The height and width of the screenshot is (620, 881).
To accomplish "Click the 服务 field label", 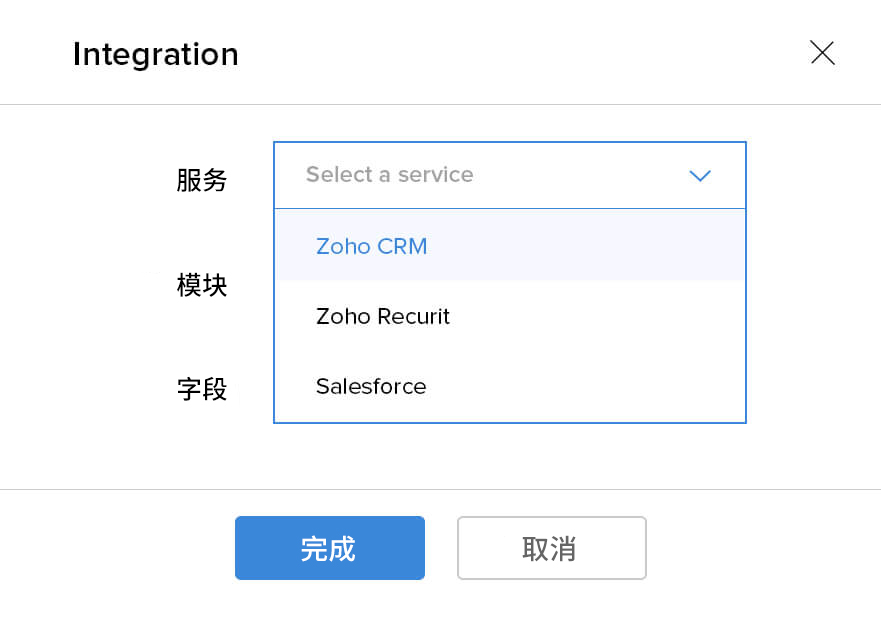I will click(202, 181).
